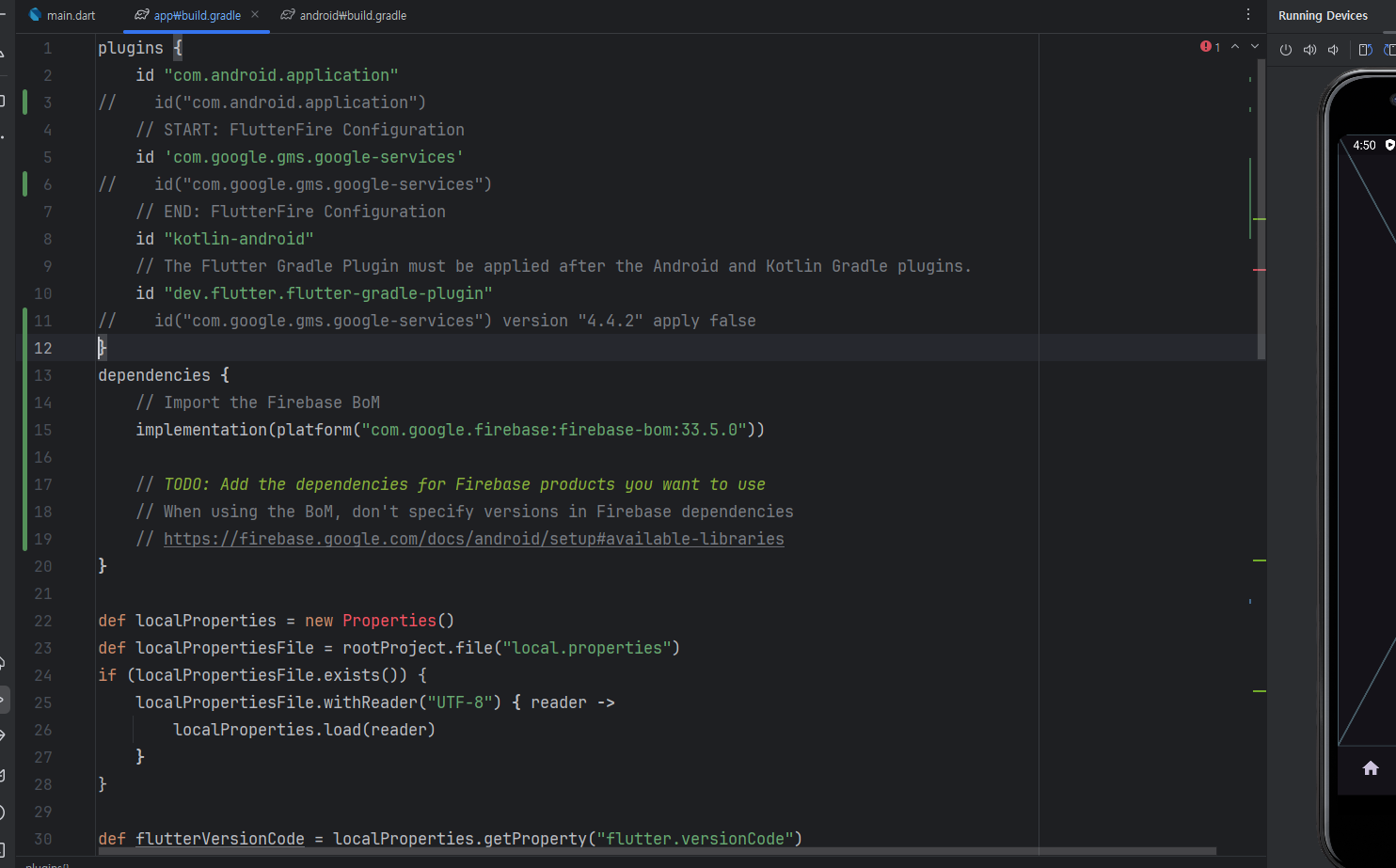Click the 4:50 clock on the emulator
The height and width of the screenshot is (868, 1396).
pyautogui.click(x=1364, y=146)
